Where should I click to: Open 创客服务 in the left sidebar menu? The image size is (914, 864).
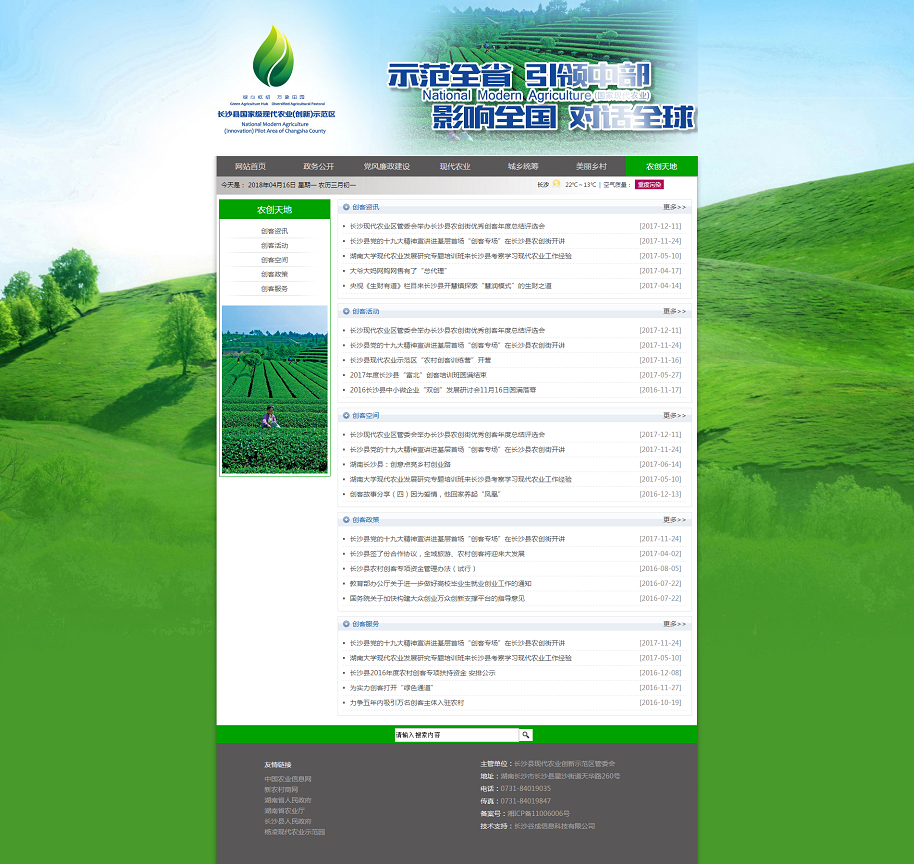275,289
